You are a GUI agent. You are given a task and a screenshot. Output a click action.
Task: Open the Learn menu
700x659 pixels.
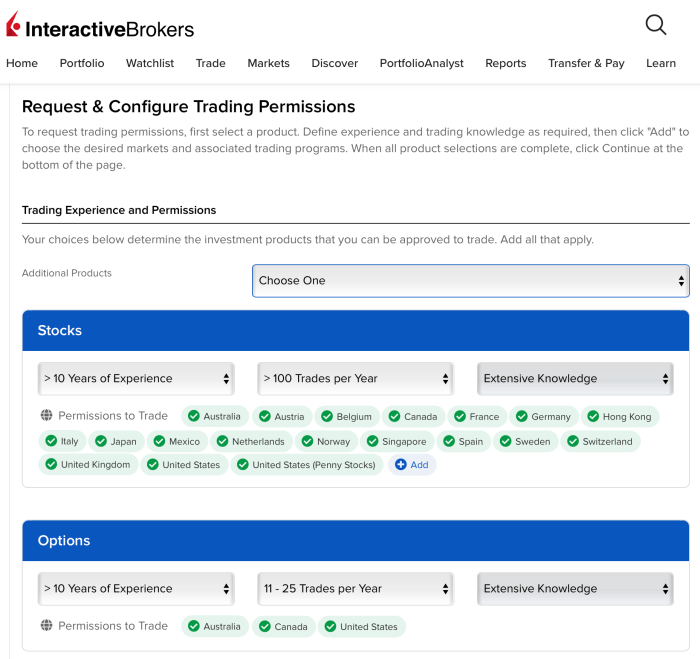[x=661, y=63]
